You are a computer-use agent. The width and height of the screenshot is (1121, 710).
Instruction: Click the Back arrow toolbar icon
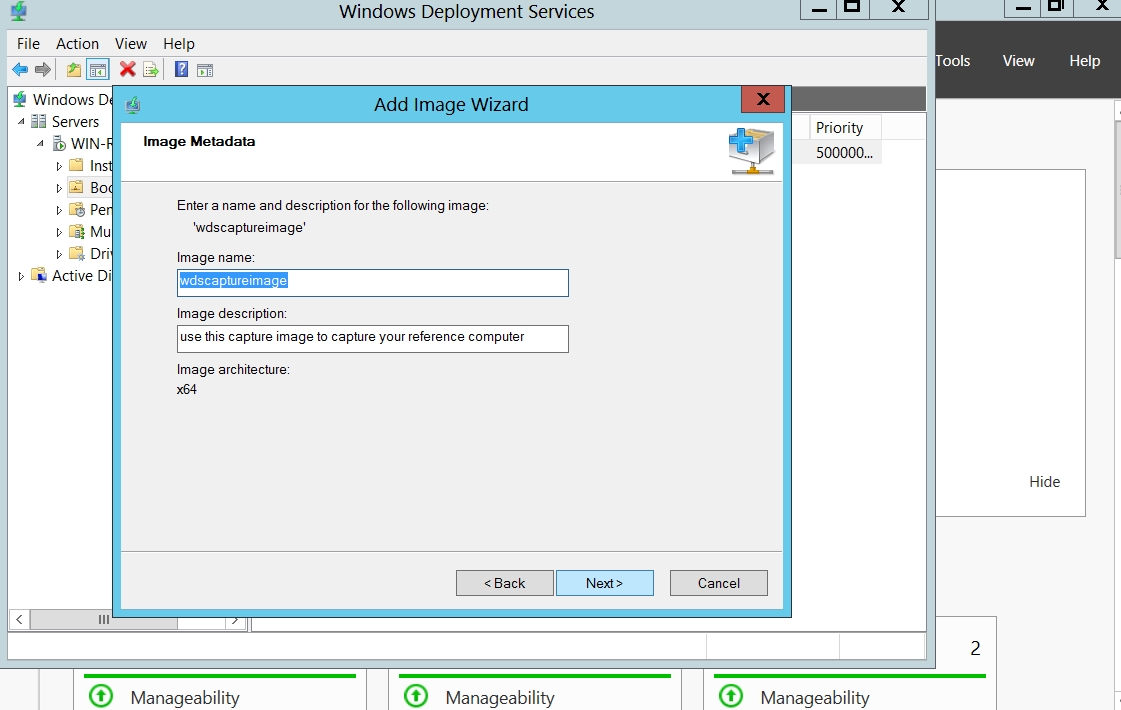(x=20, y=70)
